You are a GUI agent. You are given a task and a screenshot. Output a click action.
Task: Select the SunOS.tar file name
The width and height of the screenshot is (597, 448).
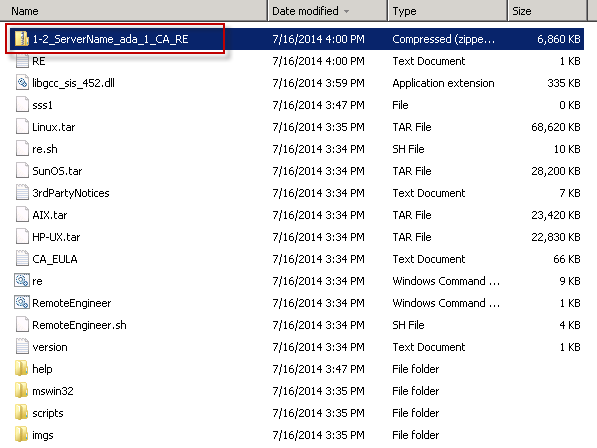coord(57,171)
